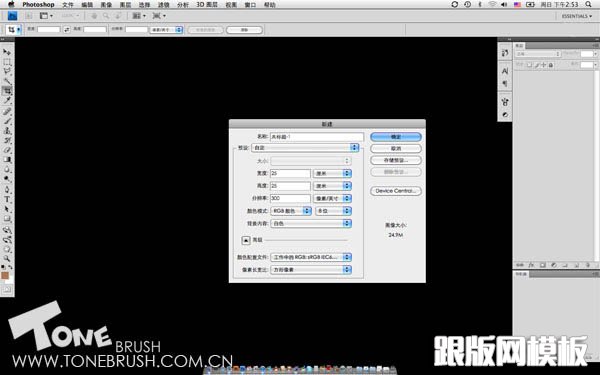Click the foreground color swatch
This screenshot has width=600, height=375.
[5, 276]
